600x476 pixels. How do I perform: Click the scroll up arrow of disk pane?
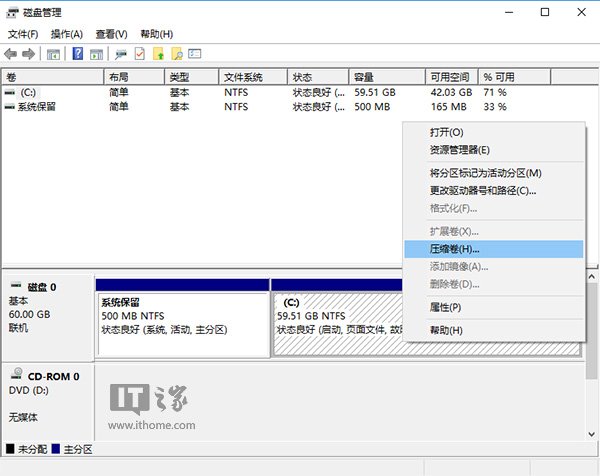[592, 276]
